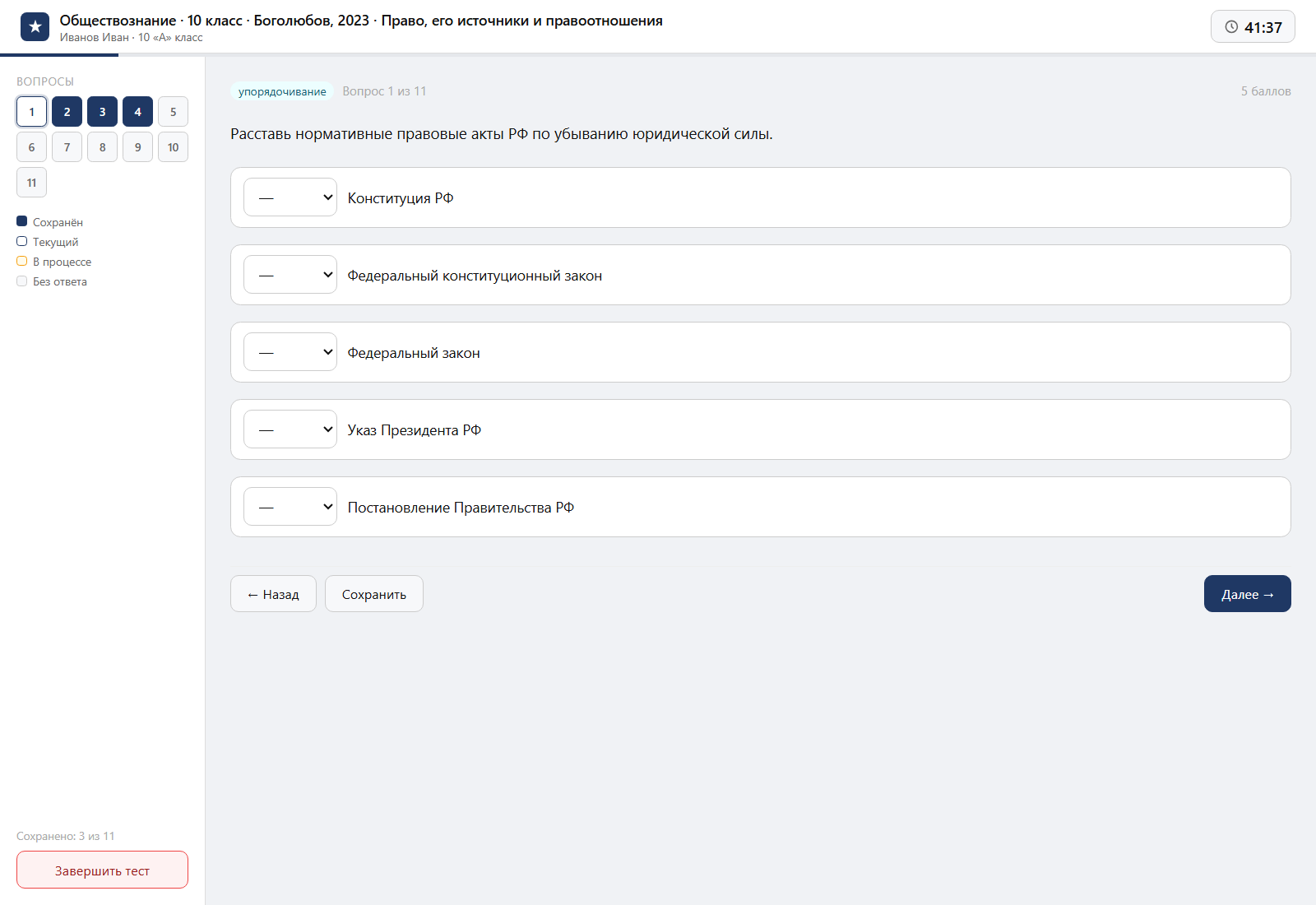The image size is (1316, 905).
Task: Jump to question 8
Action: click(102, 147)
